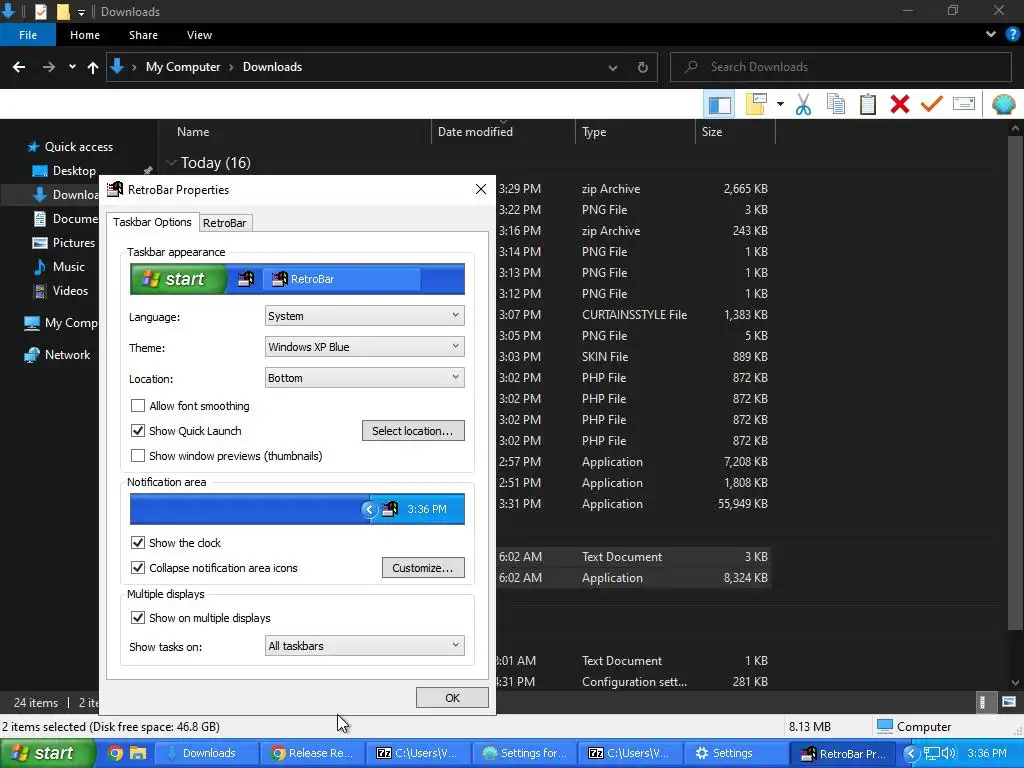
Task: Click the Explorer back arrow
Action: (19, 67)
